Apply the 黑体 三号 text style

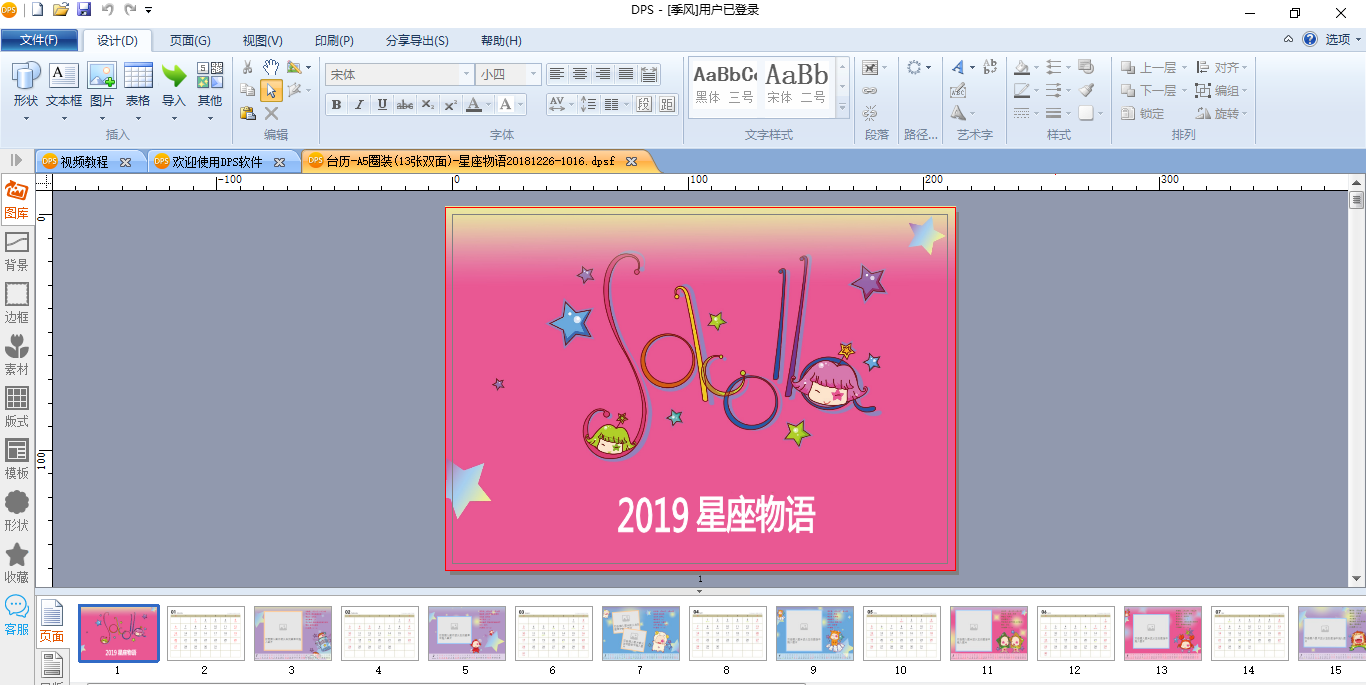724,86
